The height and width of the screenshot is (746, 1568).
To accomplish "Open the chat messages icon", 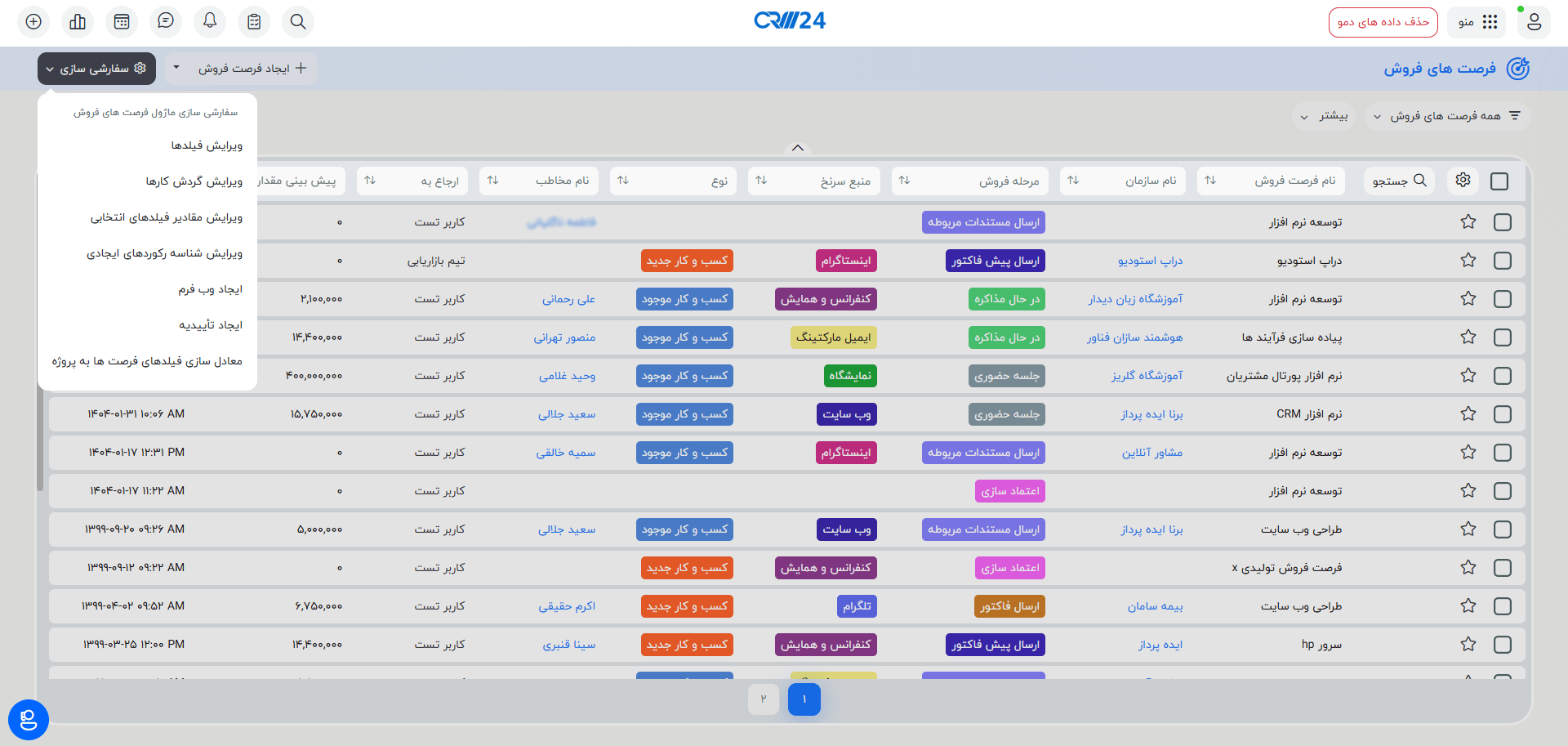I will (166, 22).
